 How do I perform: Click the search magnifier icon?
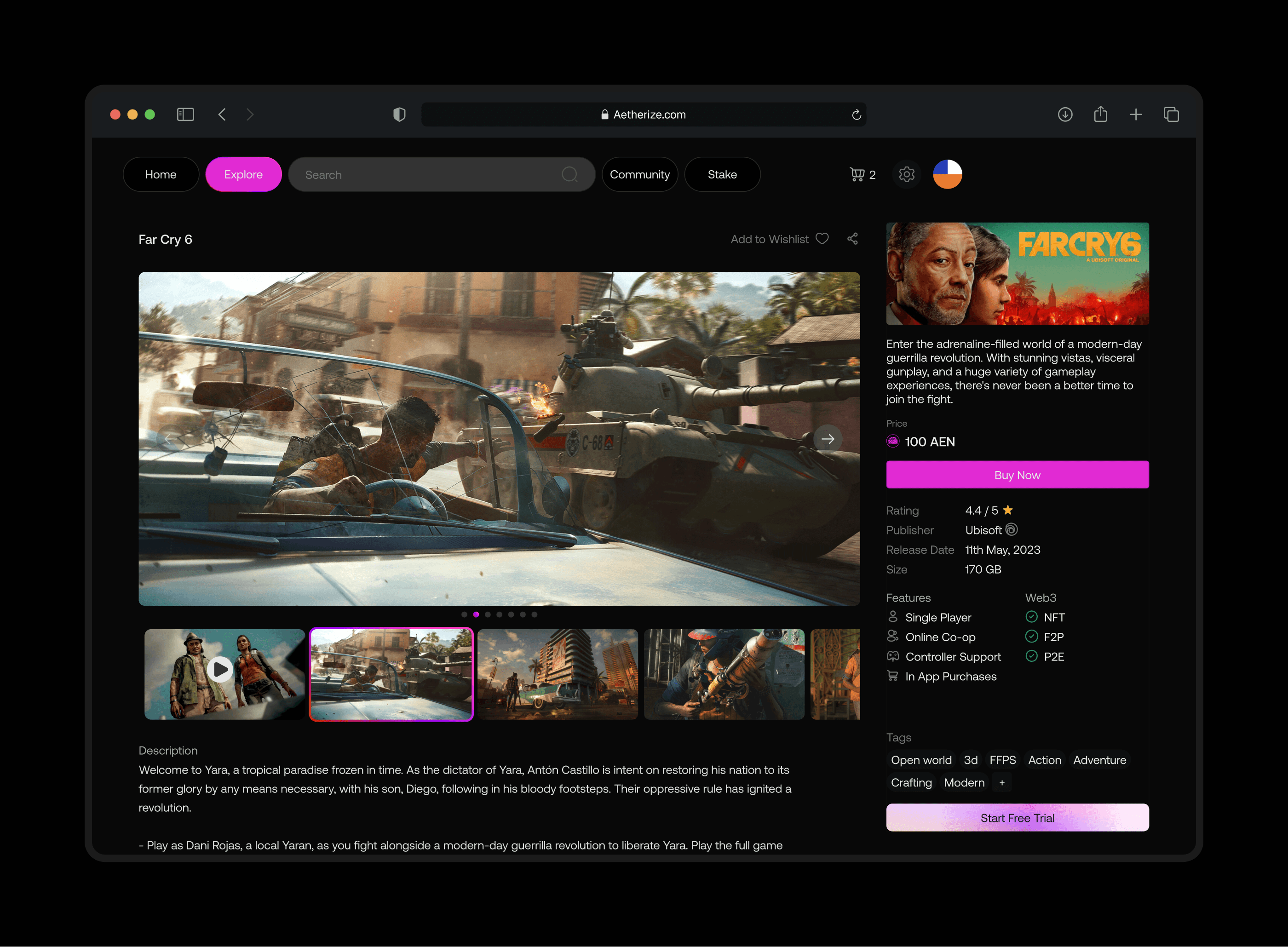coord(569,174)
